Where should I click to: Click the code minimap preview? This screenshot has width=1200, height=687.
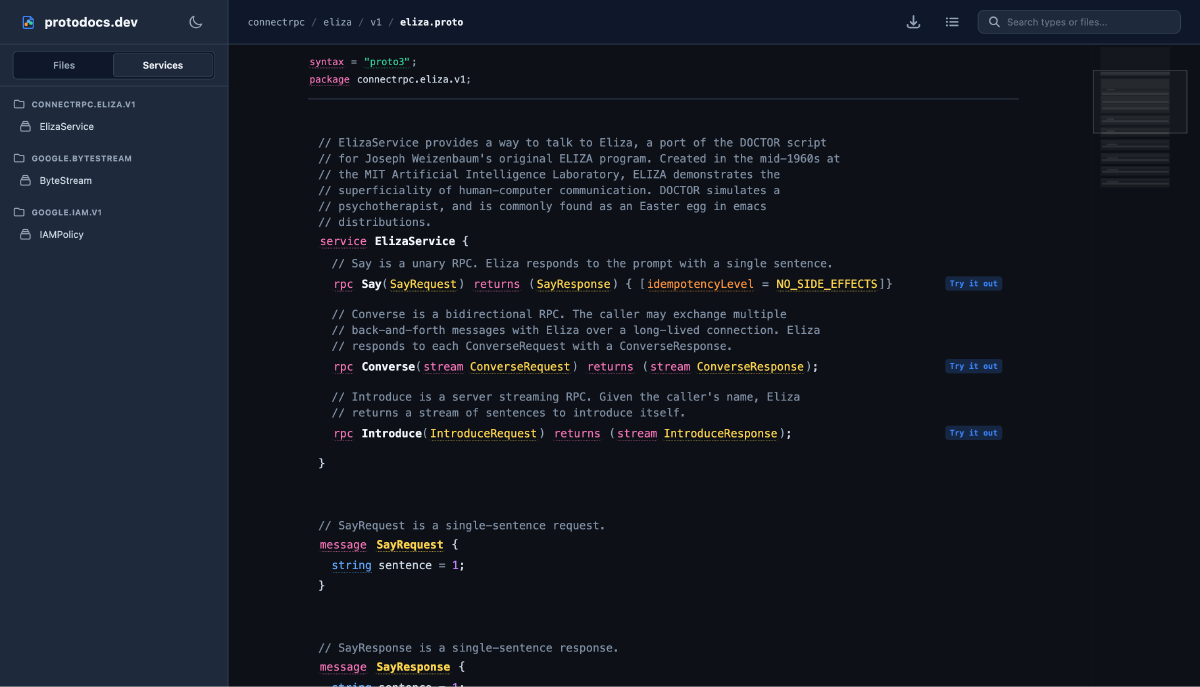1135,117
